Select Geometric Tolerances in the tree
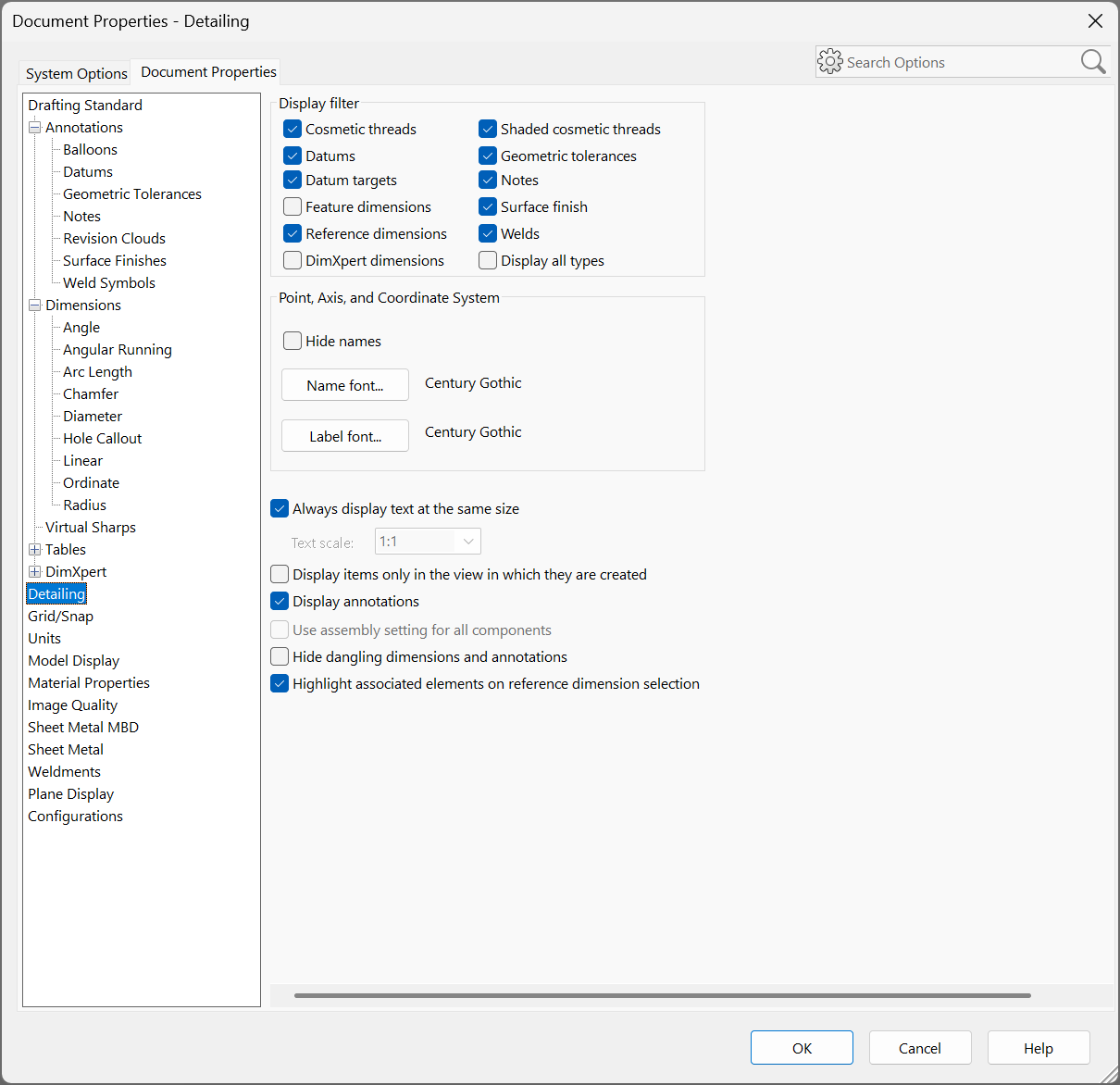The width and height of the screenshot is (1120, 1085). [132, 194]
